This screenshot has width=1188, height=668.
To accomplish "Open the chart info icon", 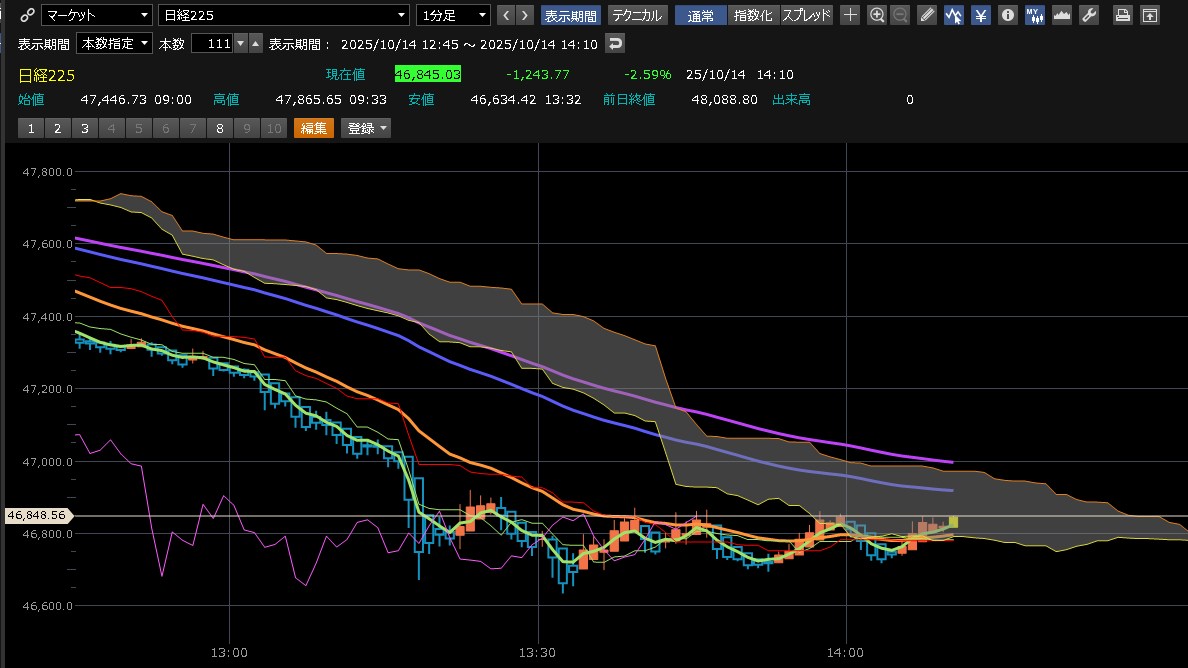I will (x=1008, y=15).
